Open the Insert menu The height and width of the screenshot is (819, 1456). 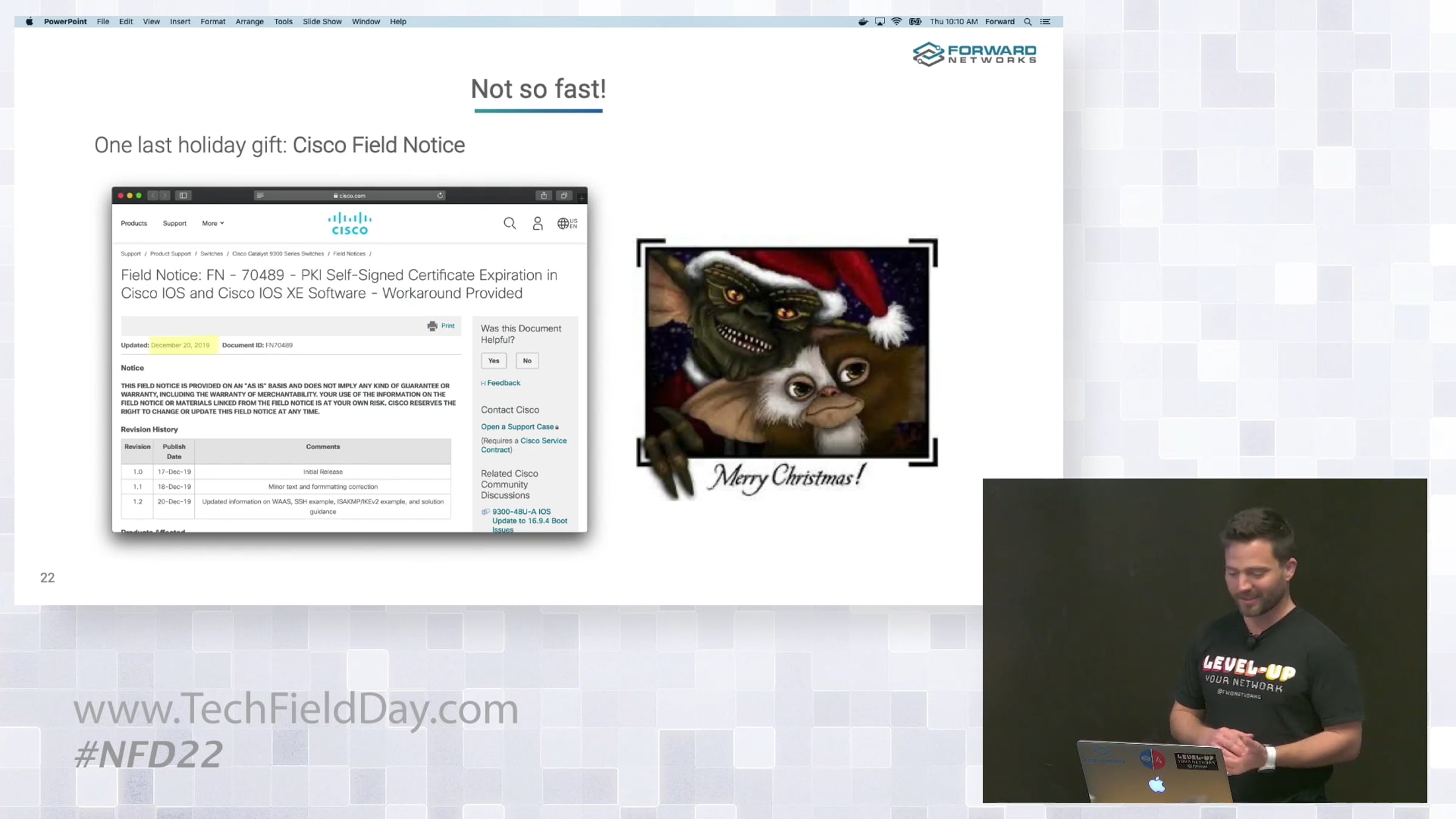(x=180, y=22)
